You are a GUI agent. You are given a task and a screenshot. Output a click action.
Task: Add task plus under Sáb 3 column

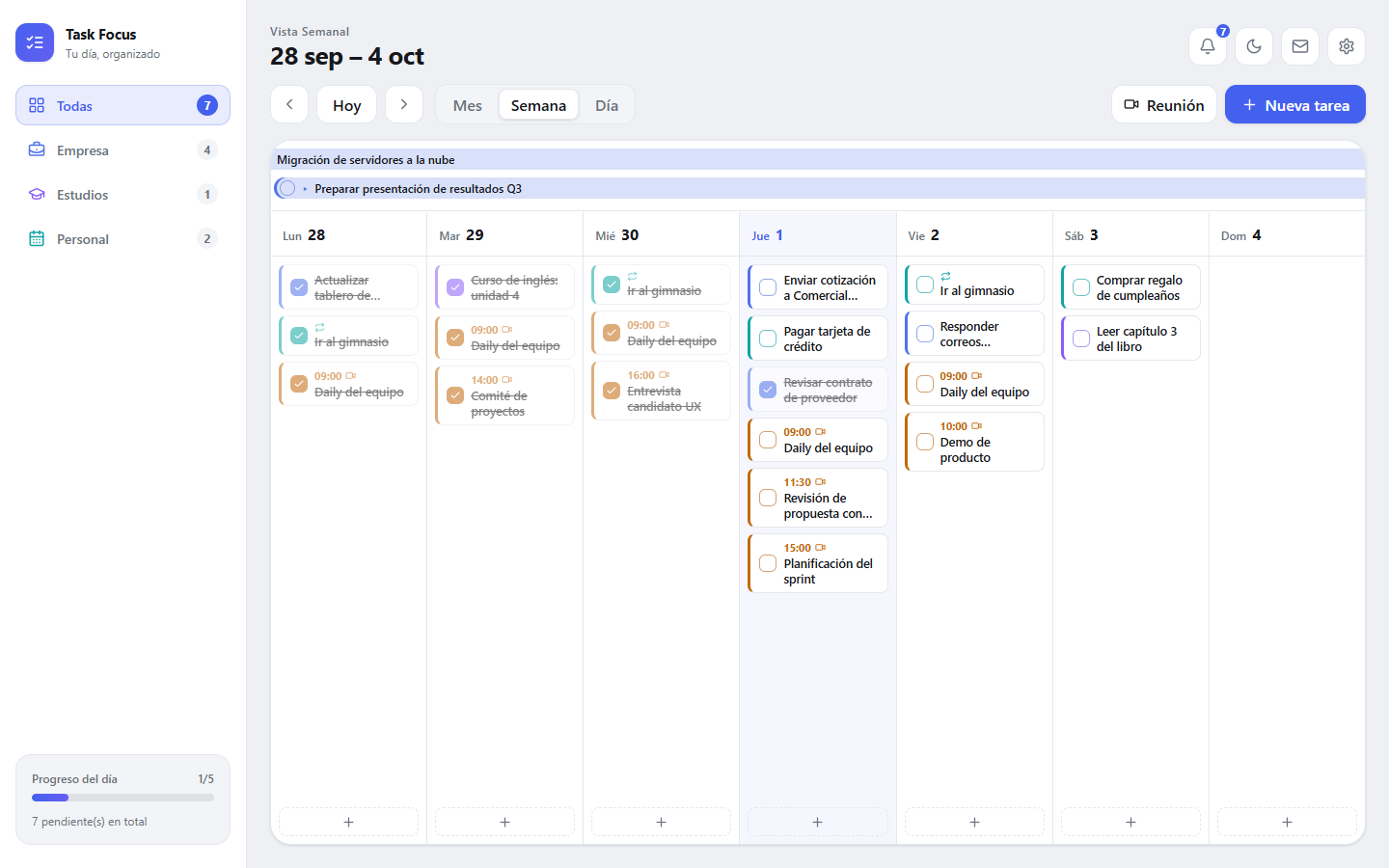coord(1130,822)
